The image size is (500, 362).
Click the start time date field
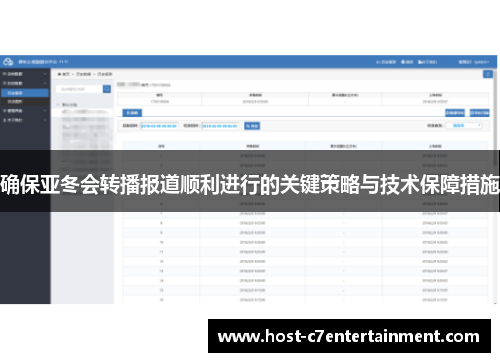click(x=159, y=126)
